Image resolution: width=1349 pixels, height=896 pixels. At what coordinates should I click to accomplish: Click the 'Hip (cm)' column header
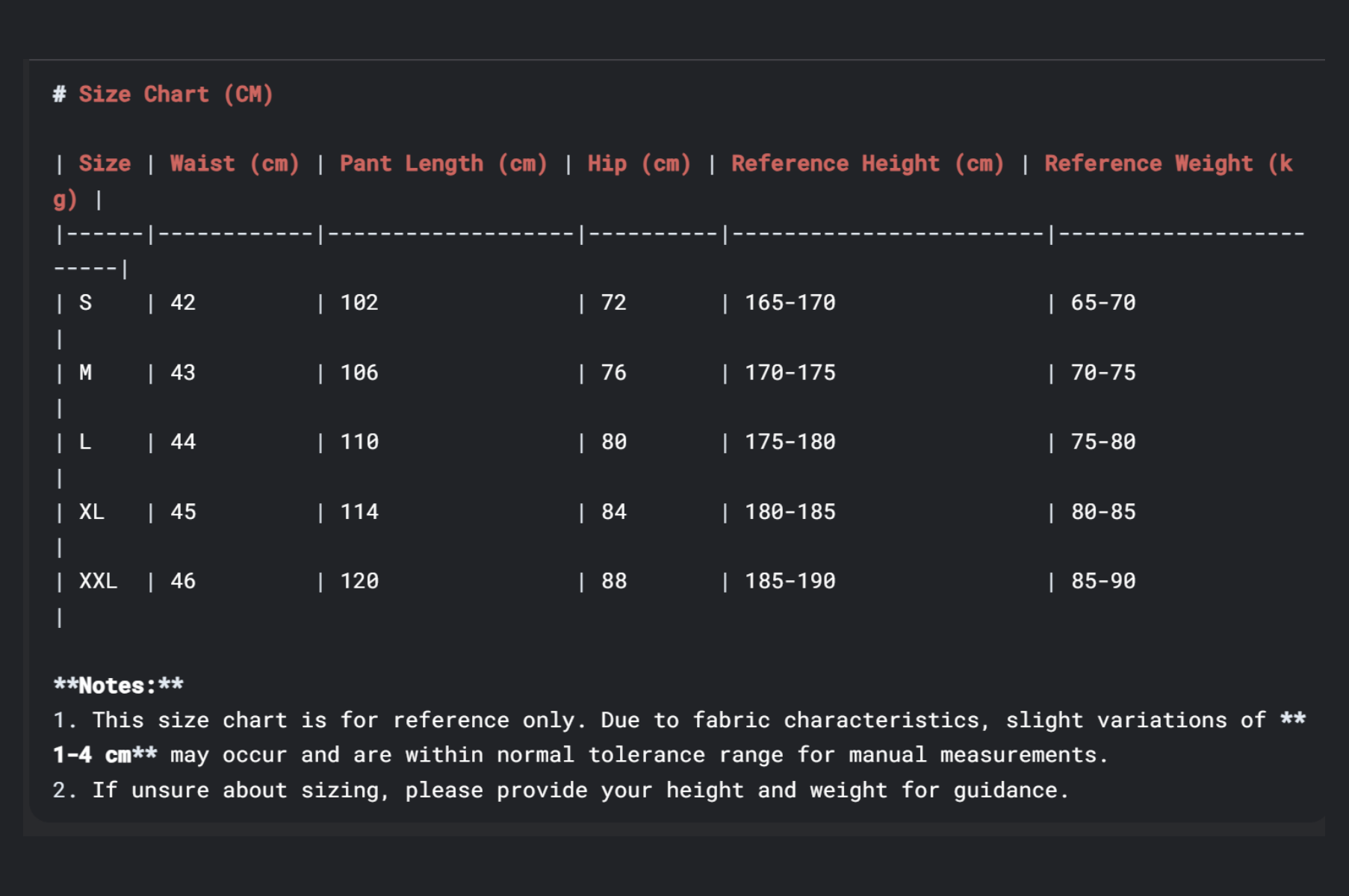pyautogui.click(x=639, y=164)
